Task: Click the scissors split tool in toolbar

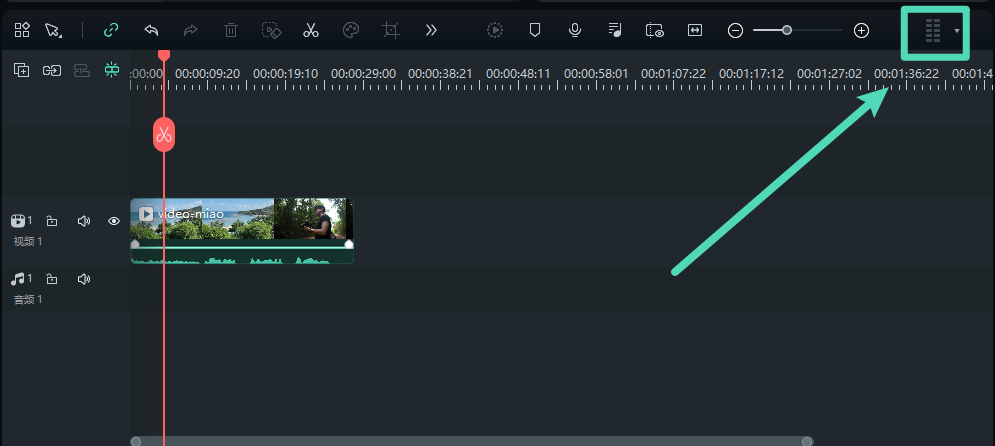Action: tap(311, 31)
